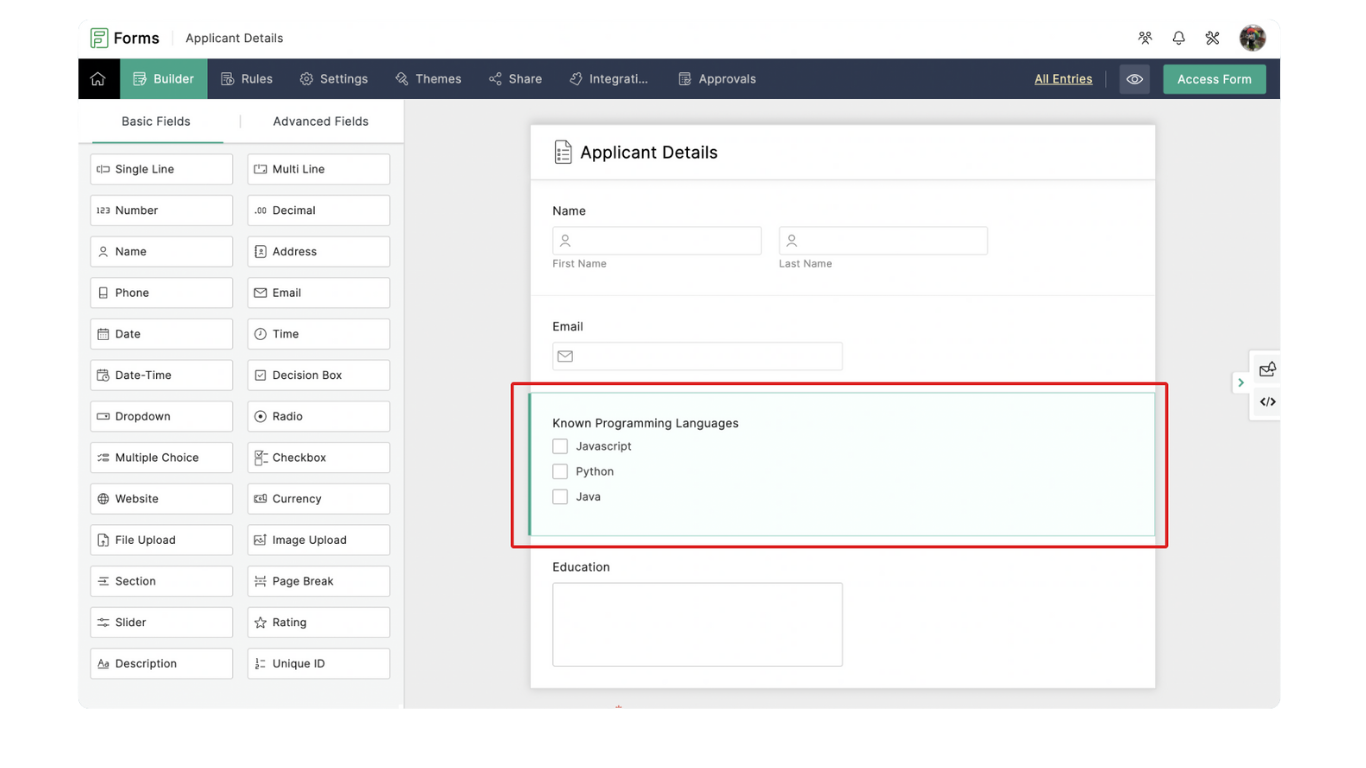Add a Section field
This screenshot has width=1366, height=768.
tap(161, 581)
